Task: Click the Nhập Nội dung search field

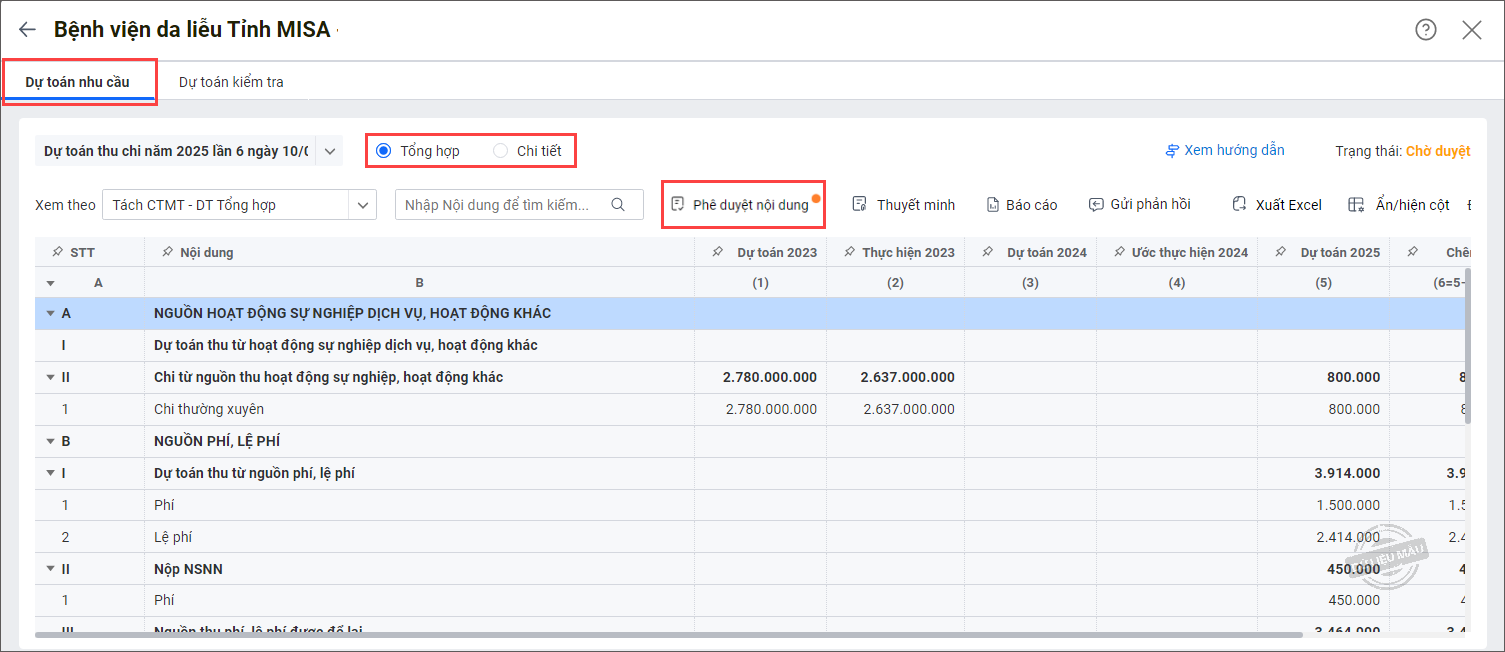Action: point(500,205)
